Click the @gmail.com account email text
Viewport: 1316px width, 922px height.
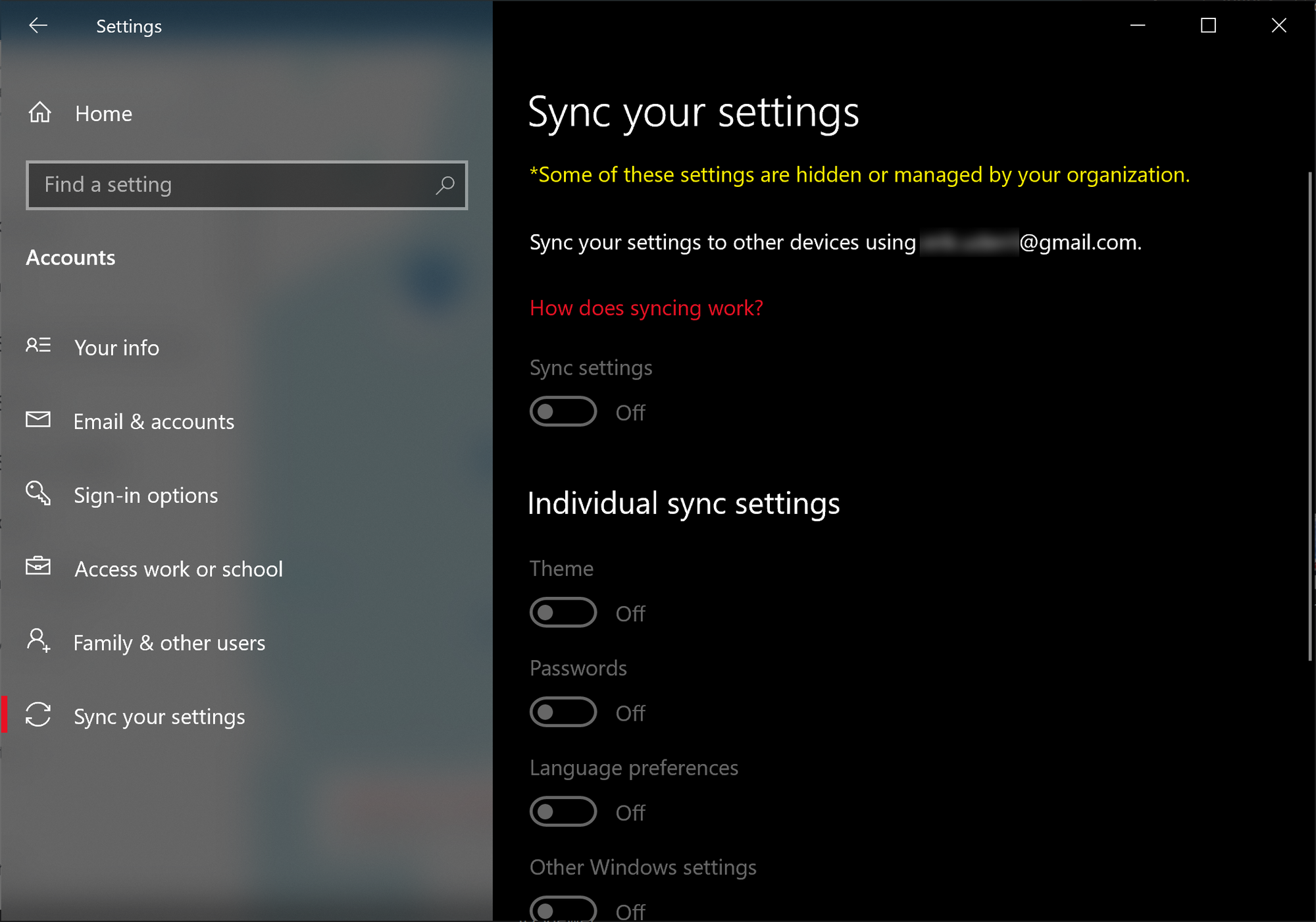coord(1079,242)
